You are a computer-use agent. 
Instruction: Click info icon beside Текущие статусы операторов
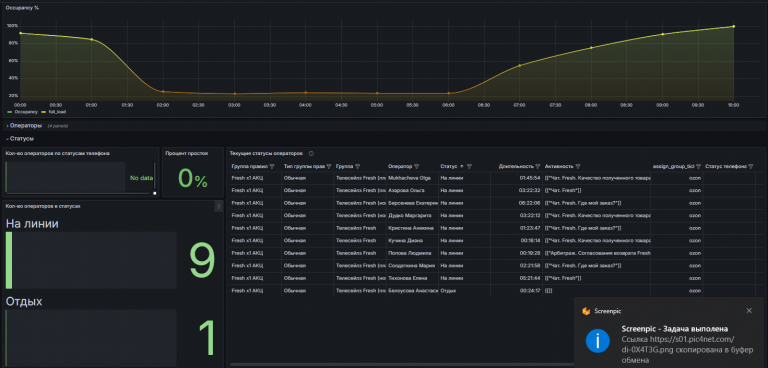[311, 153]
